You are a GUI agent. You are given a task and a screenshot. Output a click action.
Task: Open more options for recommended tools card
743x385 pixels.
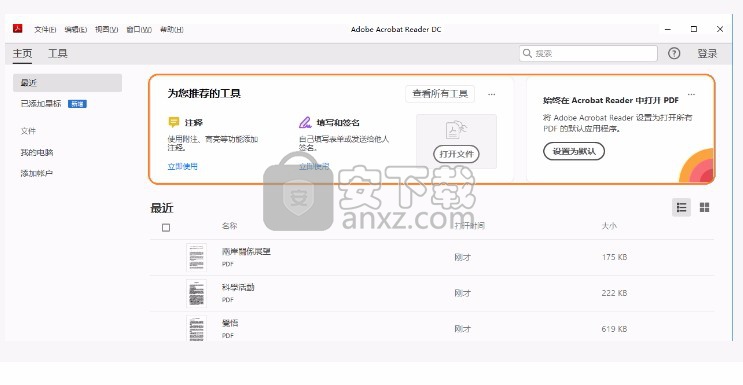491,94
